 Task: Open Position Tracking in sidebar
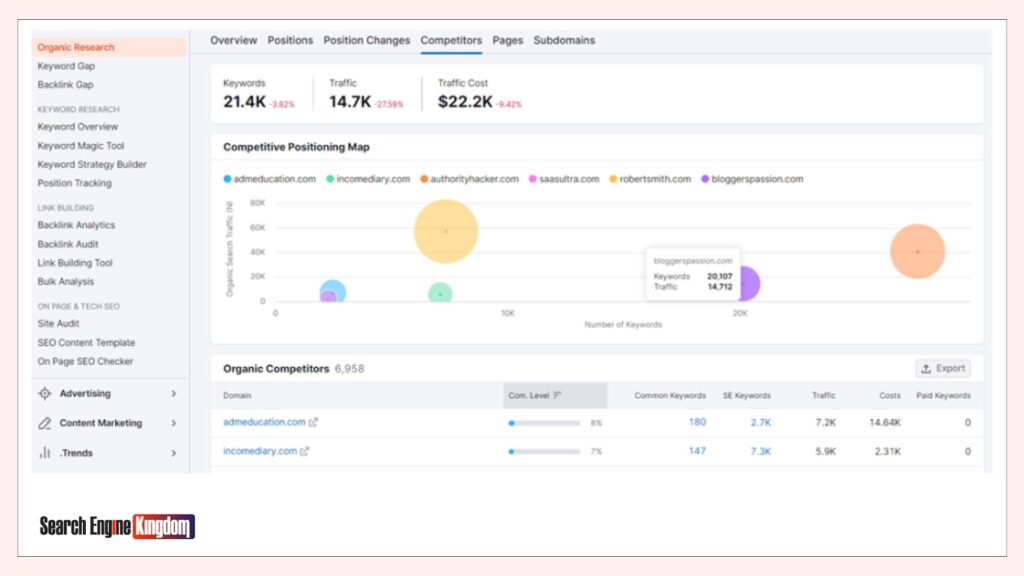click(74, 184)
